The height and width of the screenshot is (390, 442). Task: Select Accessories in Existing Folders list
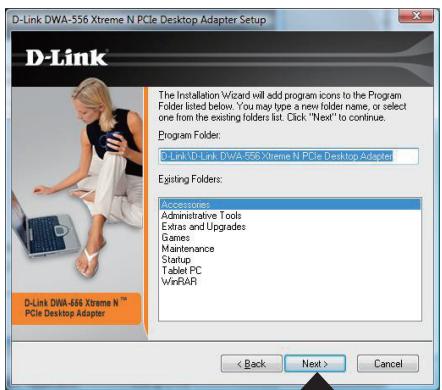tap(290, 204)
